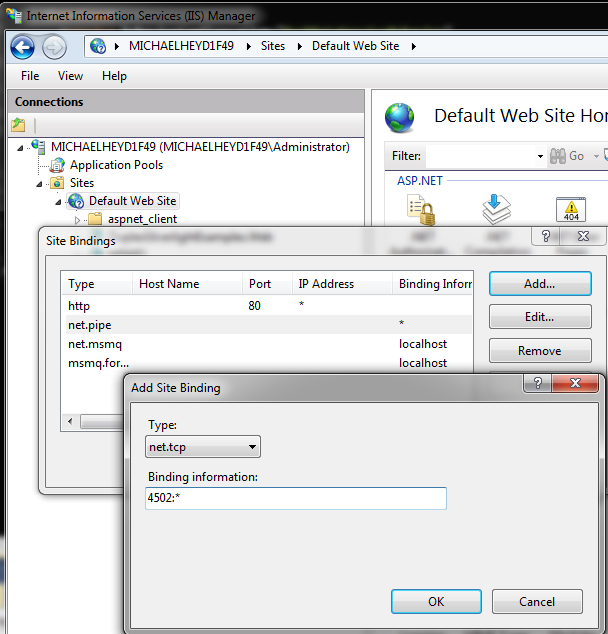The width and height of the screenshot is (608, 634).
Task: Click the help button in Site Bindings dialog
Action: (545, 236)
